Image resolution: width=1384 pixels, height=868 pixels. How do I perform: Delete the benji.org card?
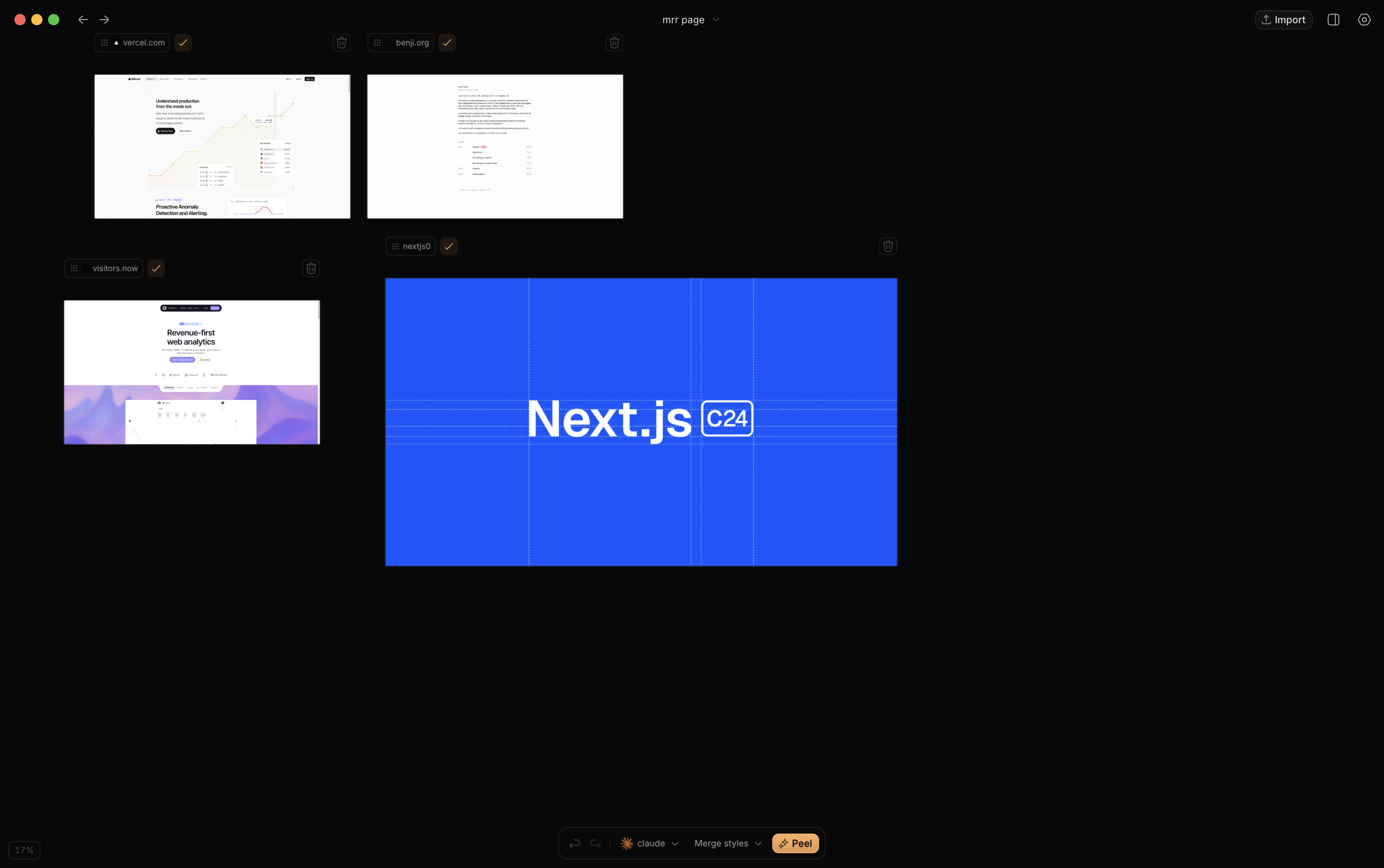pyautogui.click(x=614, y=42)
